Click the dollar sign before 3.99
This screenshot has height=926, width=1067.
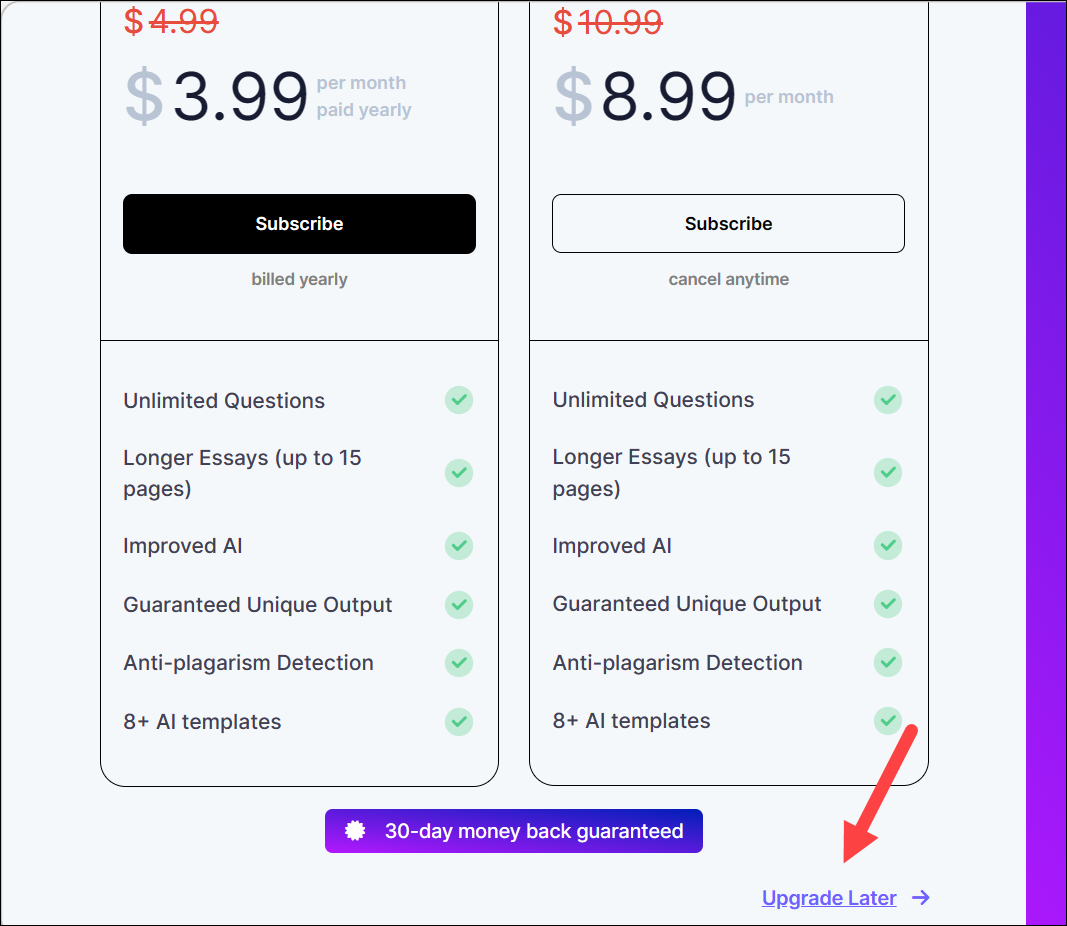coord(143,98)
